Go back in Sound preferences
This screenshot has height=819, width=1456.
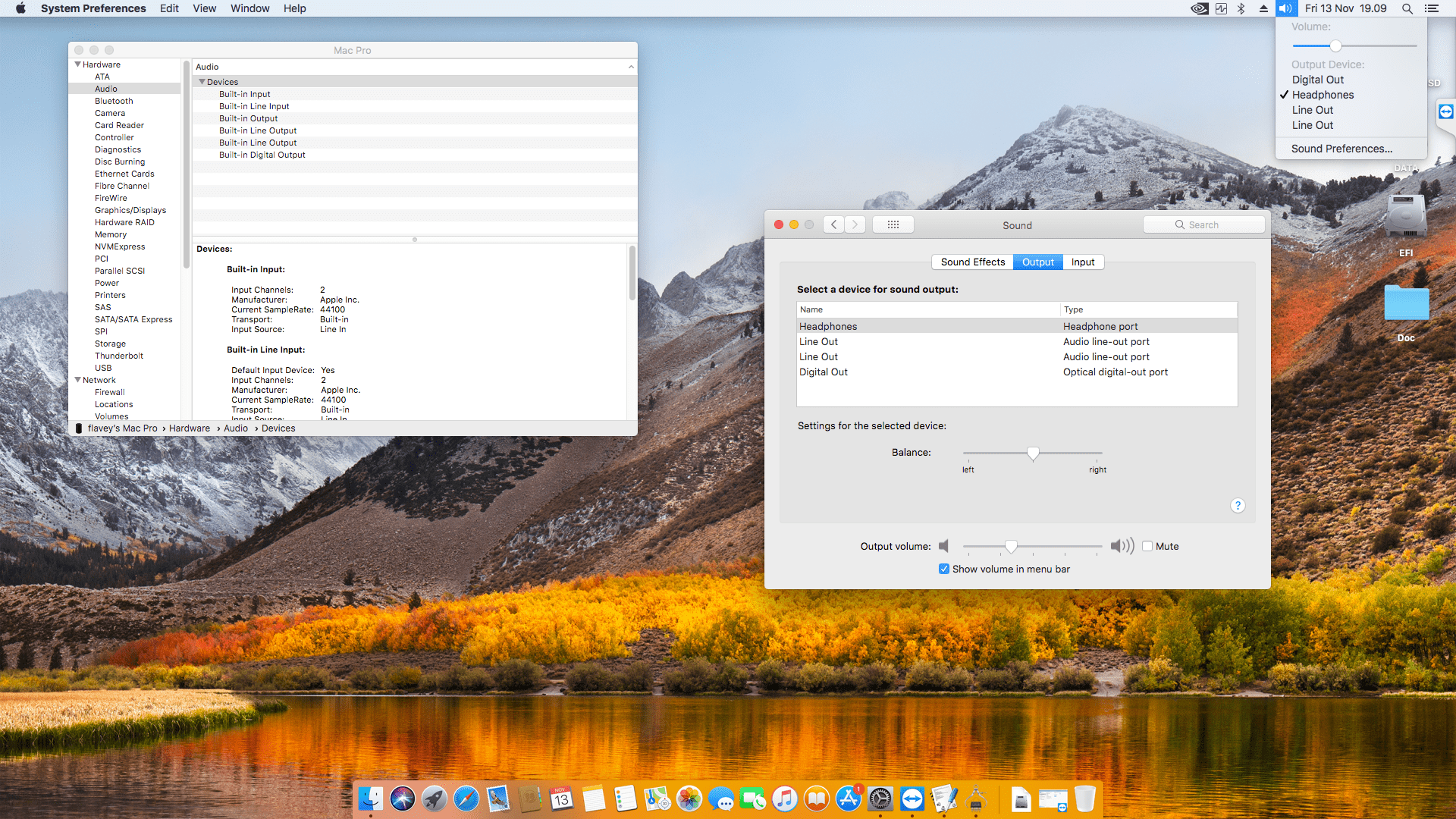click(833, 224)
